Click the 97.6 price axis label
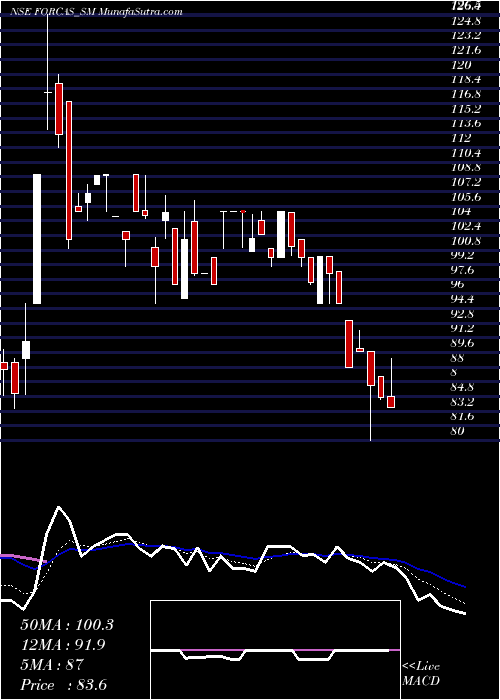The image size is (500, 700). point(464,270)
